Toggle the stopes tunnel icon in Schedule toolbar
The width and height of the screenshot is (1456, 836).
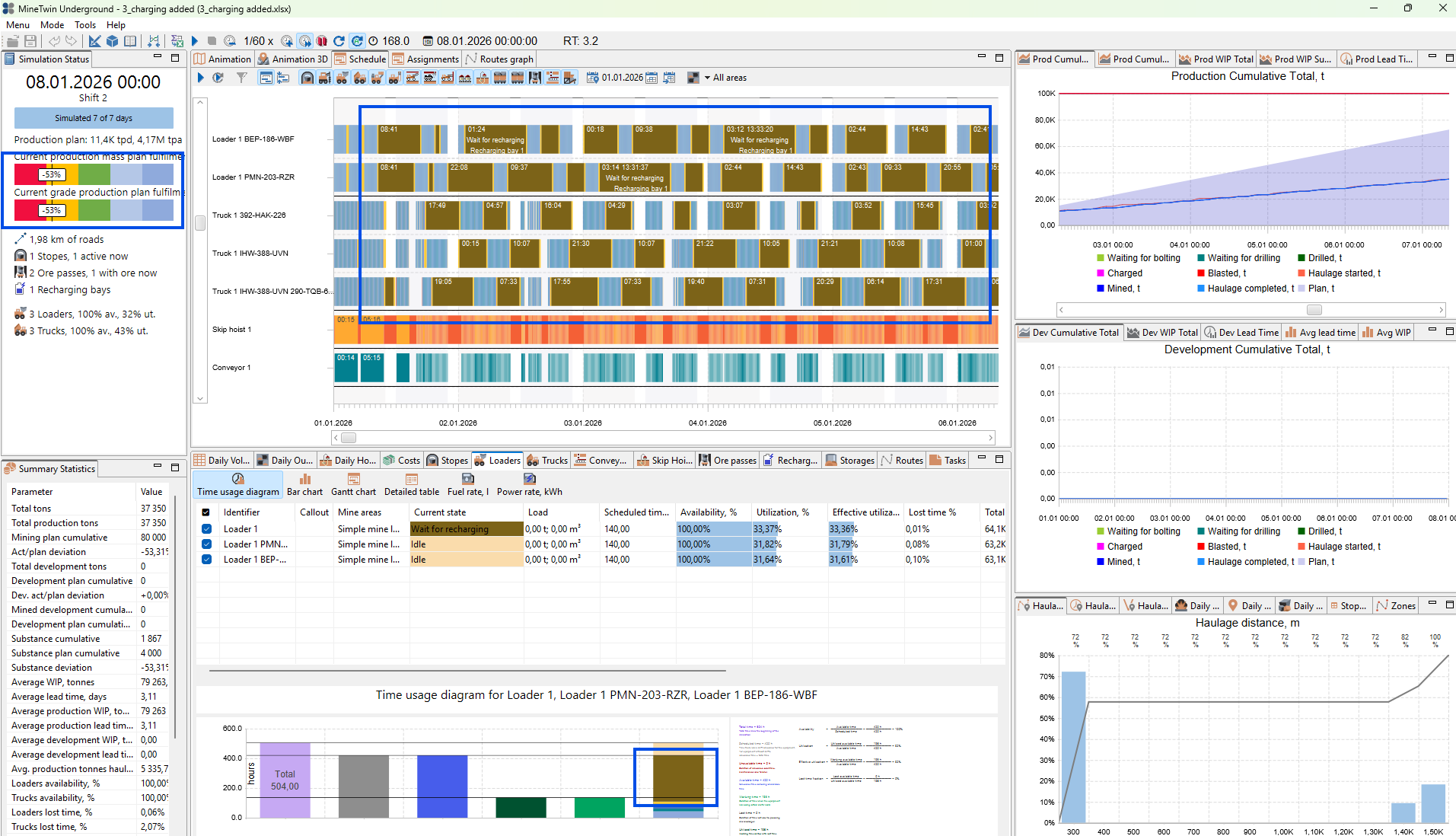click(307, 78)
